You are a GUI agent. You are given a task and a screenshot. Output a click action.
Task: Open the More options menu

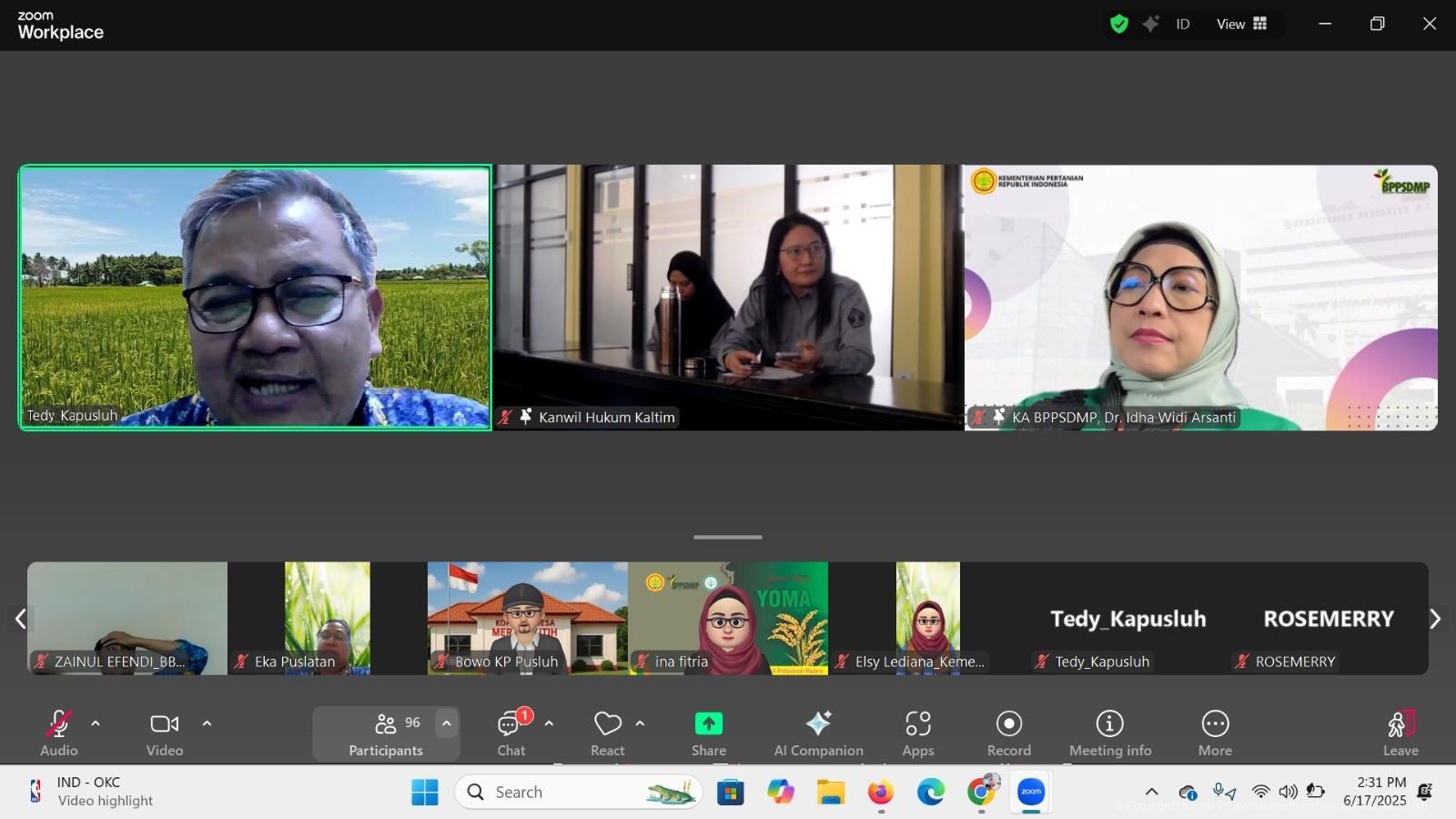[x=1215, y=733]
